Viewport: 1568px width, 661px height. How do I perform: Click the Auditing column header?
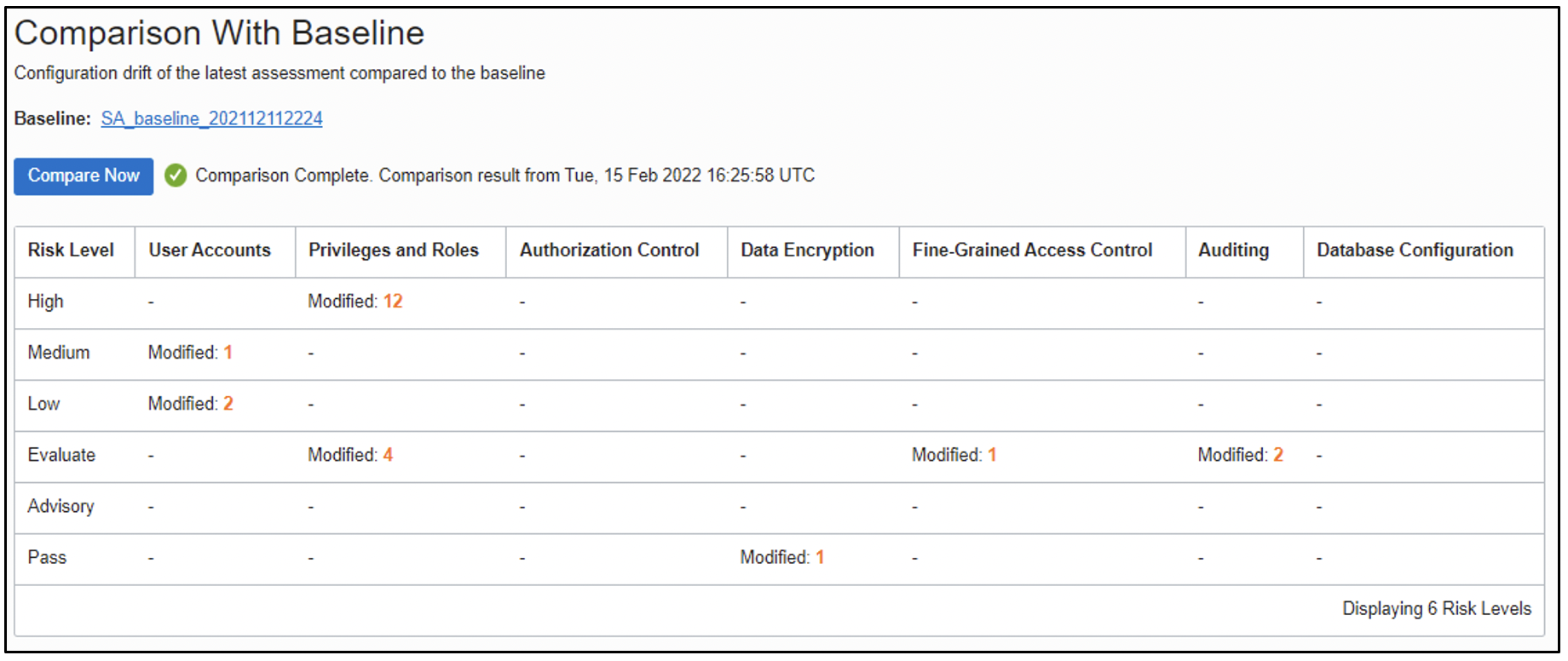click(1233, 250)
